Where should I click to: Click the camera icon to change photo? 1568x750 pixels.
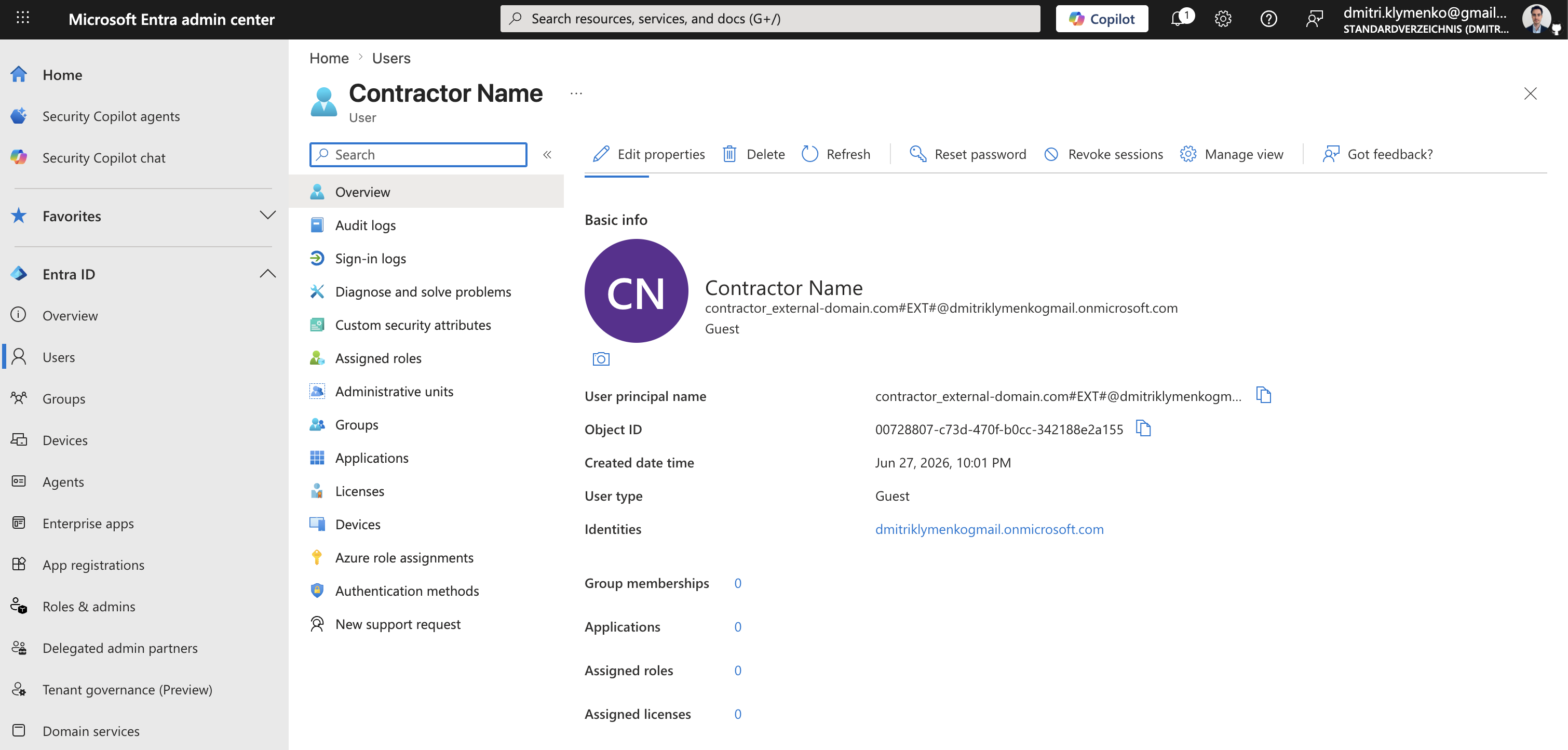601,359
